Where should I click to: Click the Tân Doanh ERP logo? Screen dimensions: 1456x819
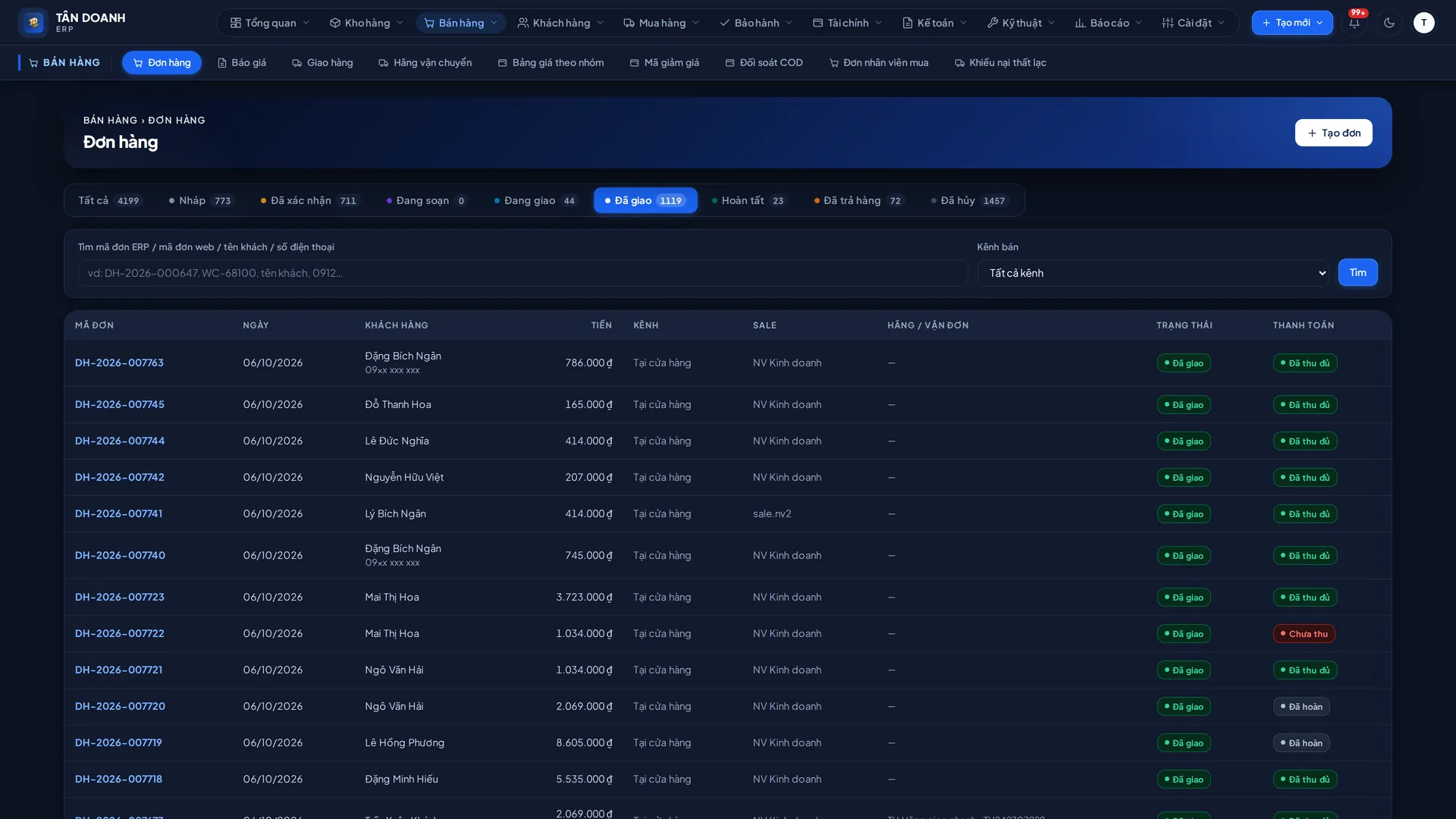point(73,23)
